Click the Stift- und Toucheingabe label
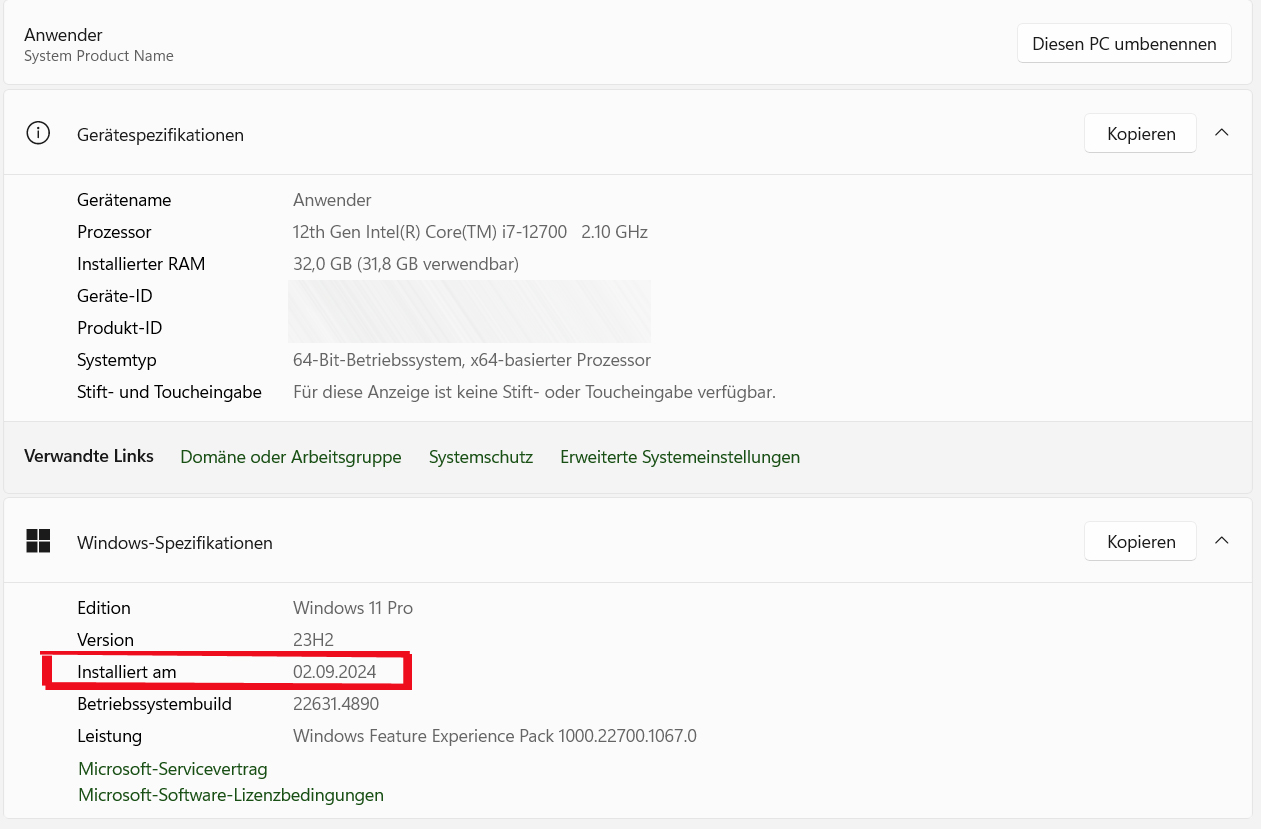 pyautogui.click(x=169, y=392)
